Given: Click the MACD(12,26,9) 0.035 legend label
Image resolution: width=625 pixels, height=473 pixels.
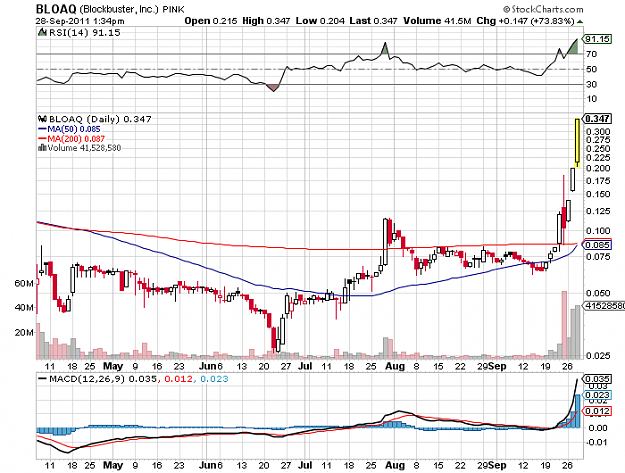Looking at the screenshot, I should (x=103, y=379).
